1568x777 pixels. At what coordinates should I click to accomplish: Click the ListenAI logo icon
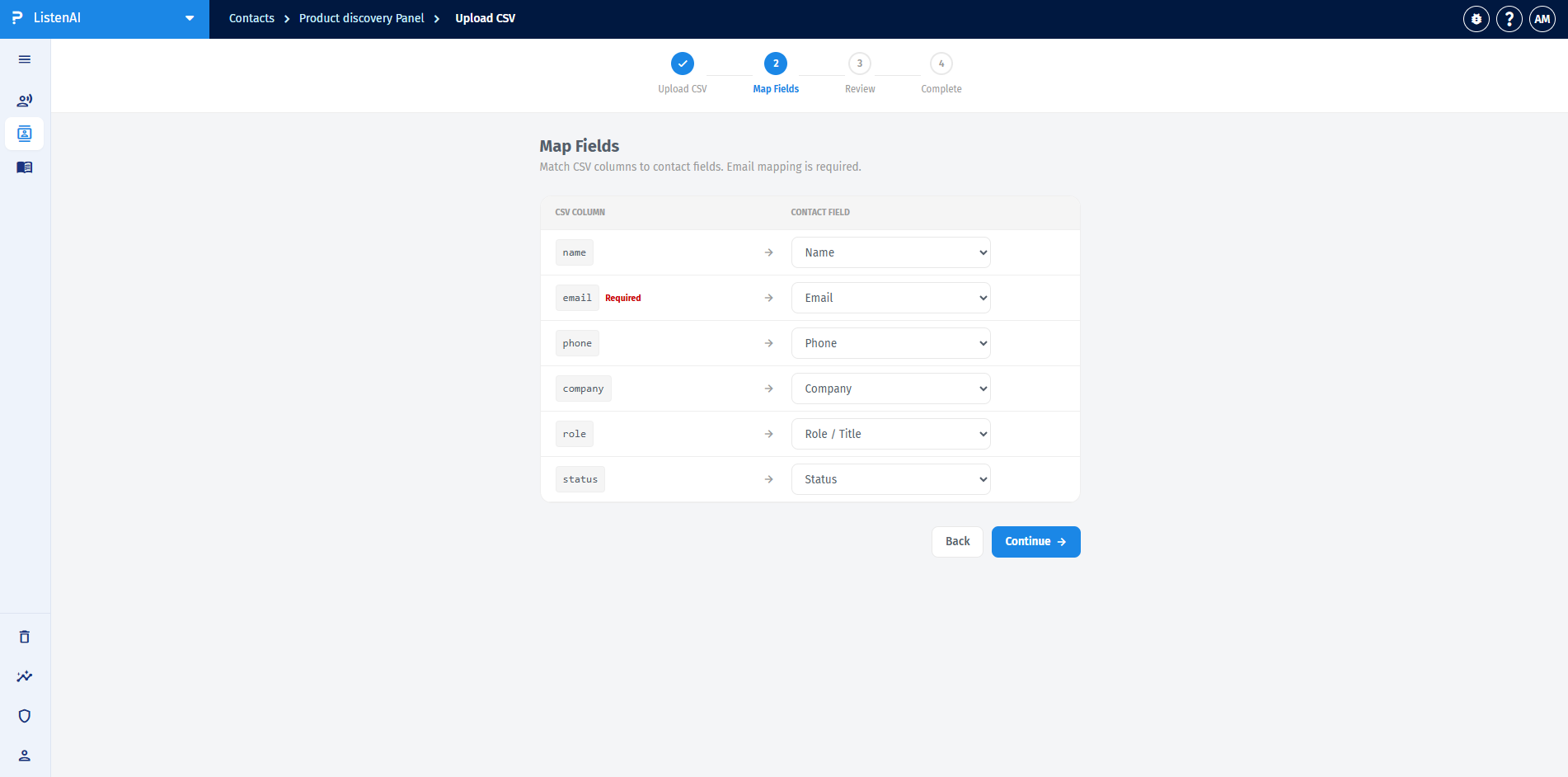pyautogui.click(x=17, y=18)
